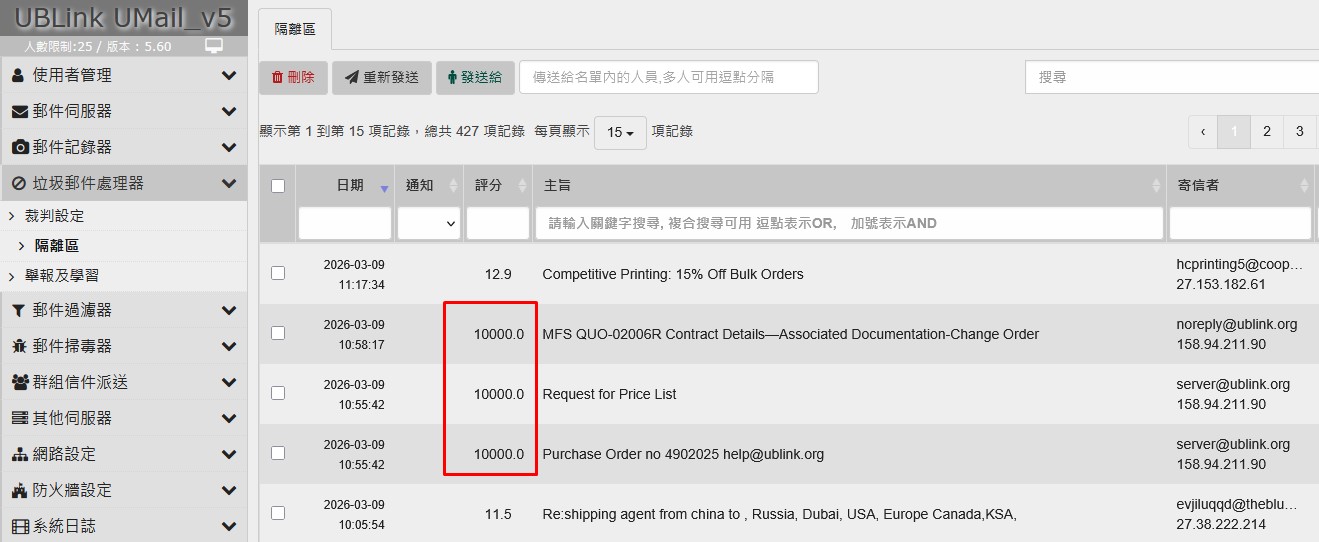Open 使用者管理 user management menu
The image size is (1319, 542).
click(x=123, y=75)
